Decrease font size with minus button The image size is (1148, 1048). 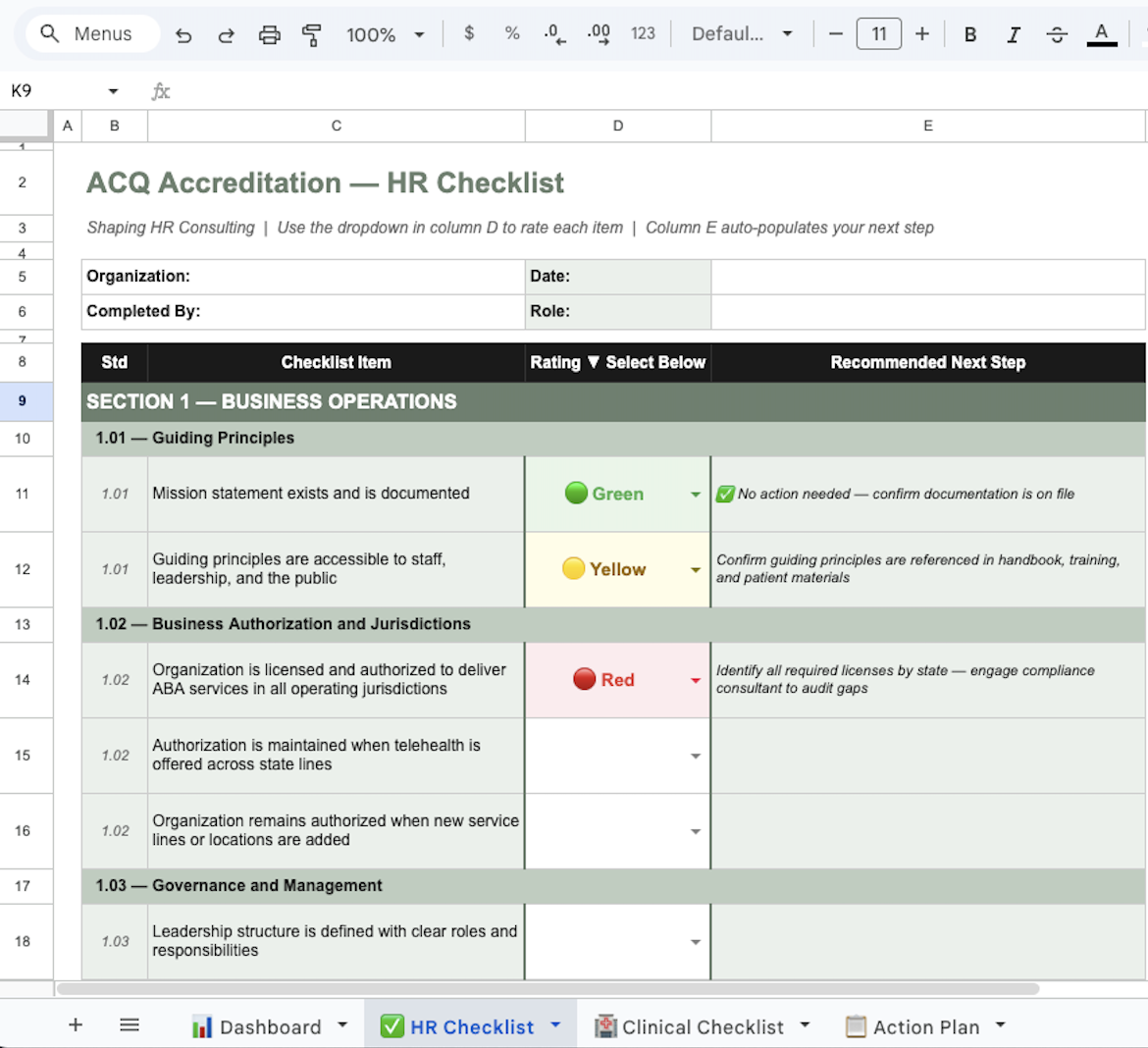(835, 33)
